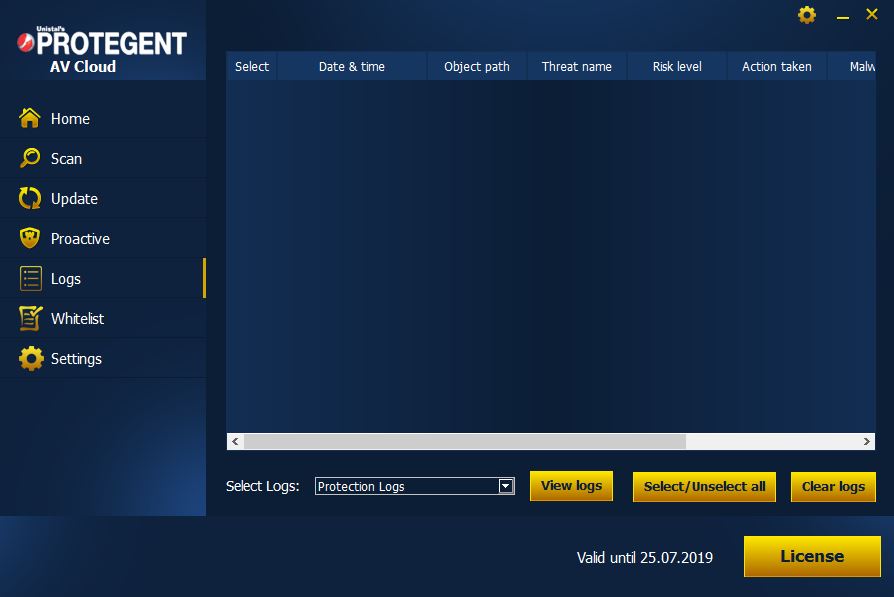Click the Logs list icon
This screenshot has height=597, width=894.
point(31,278)
